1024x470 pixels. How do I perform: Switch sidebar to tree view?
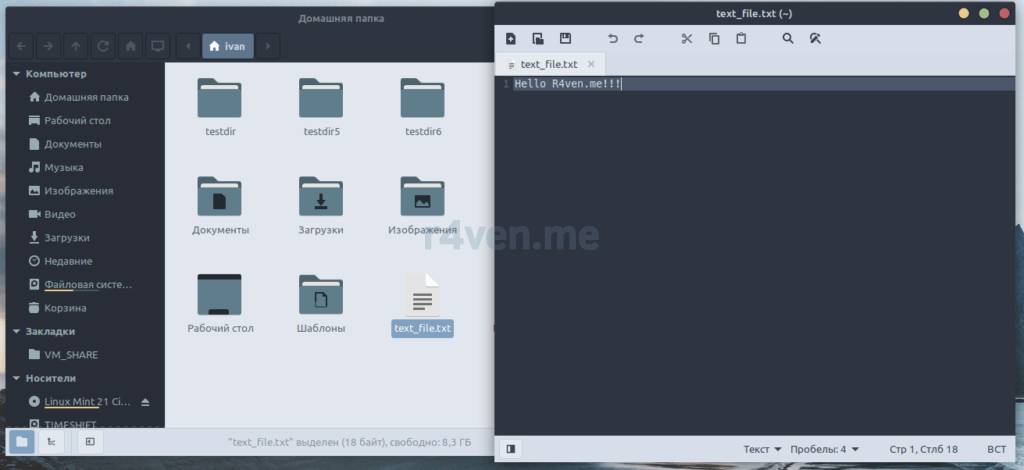click(50, 441)
